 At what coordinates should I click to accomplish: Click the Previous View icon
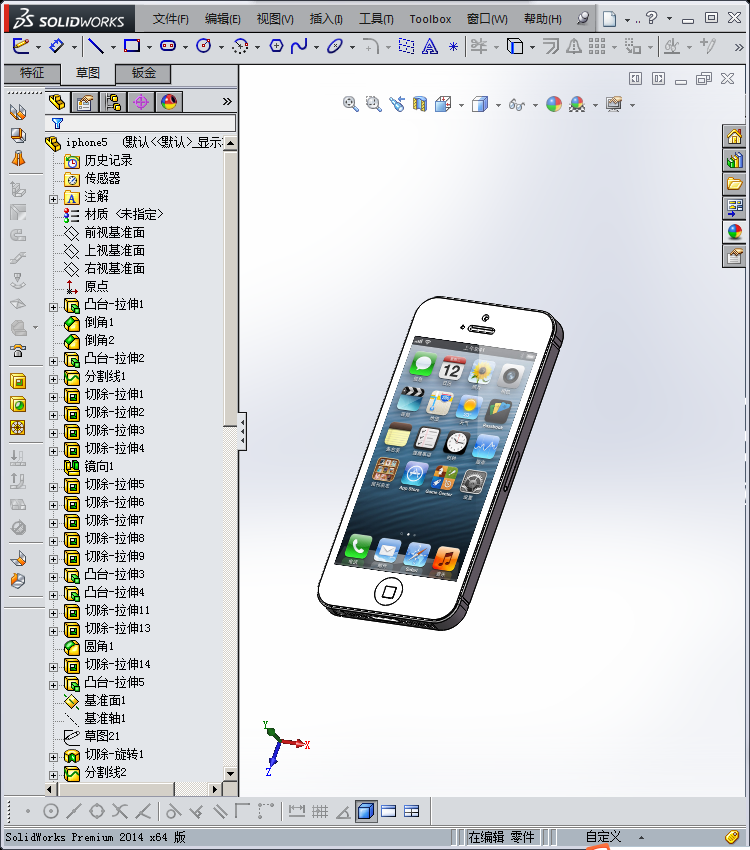tap(397, 104)
